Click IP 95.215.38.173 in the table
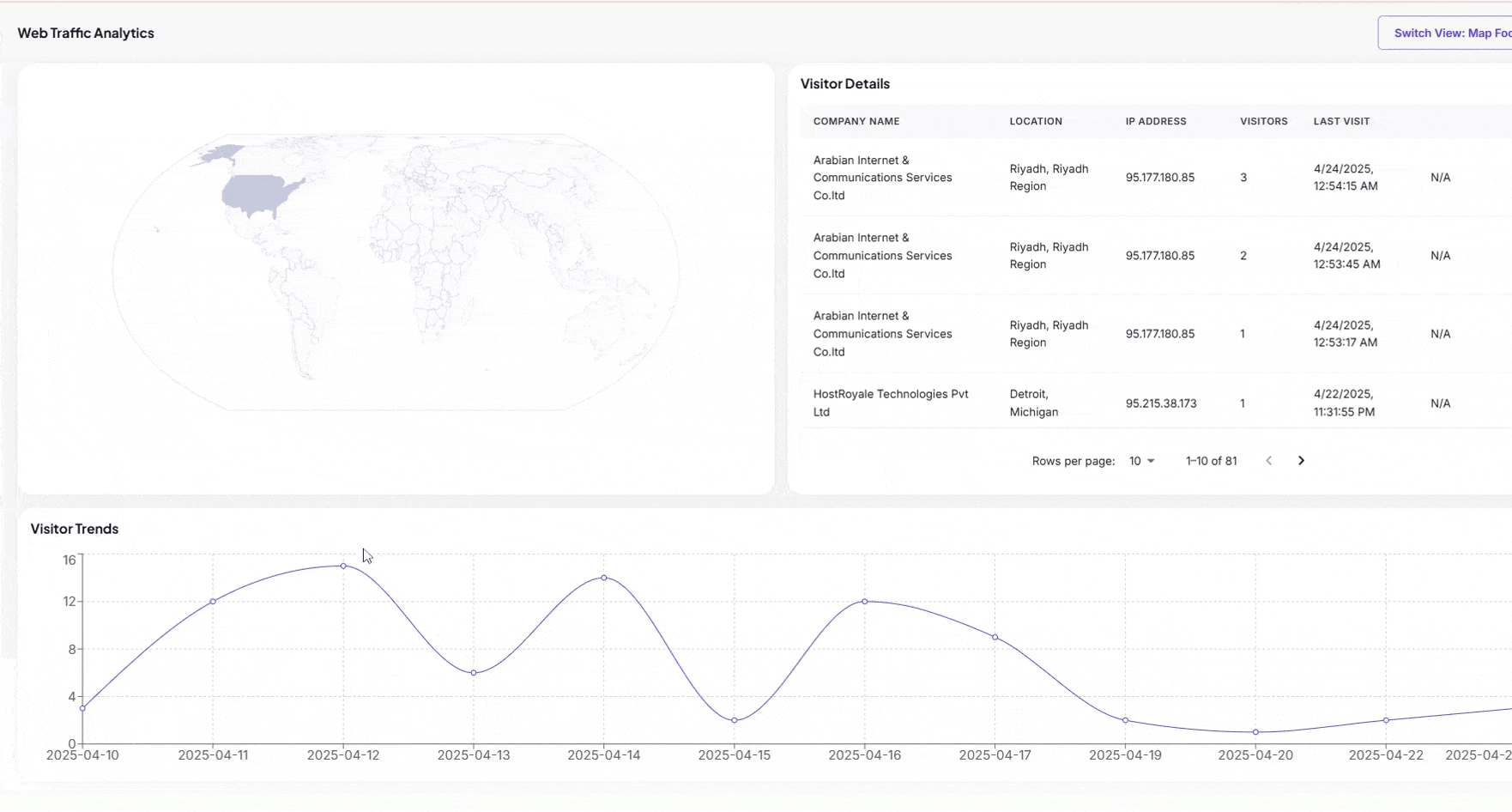Image resolution: width=1512 pixels, height=812 pixels. (x=1160, y=403)
